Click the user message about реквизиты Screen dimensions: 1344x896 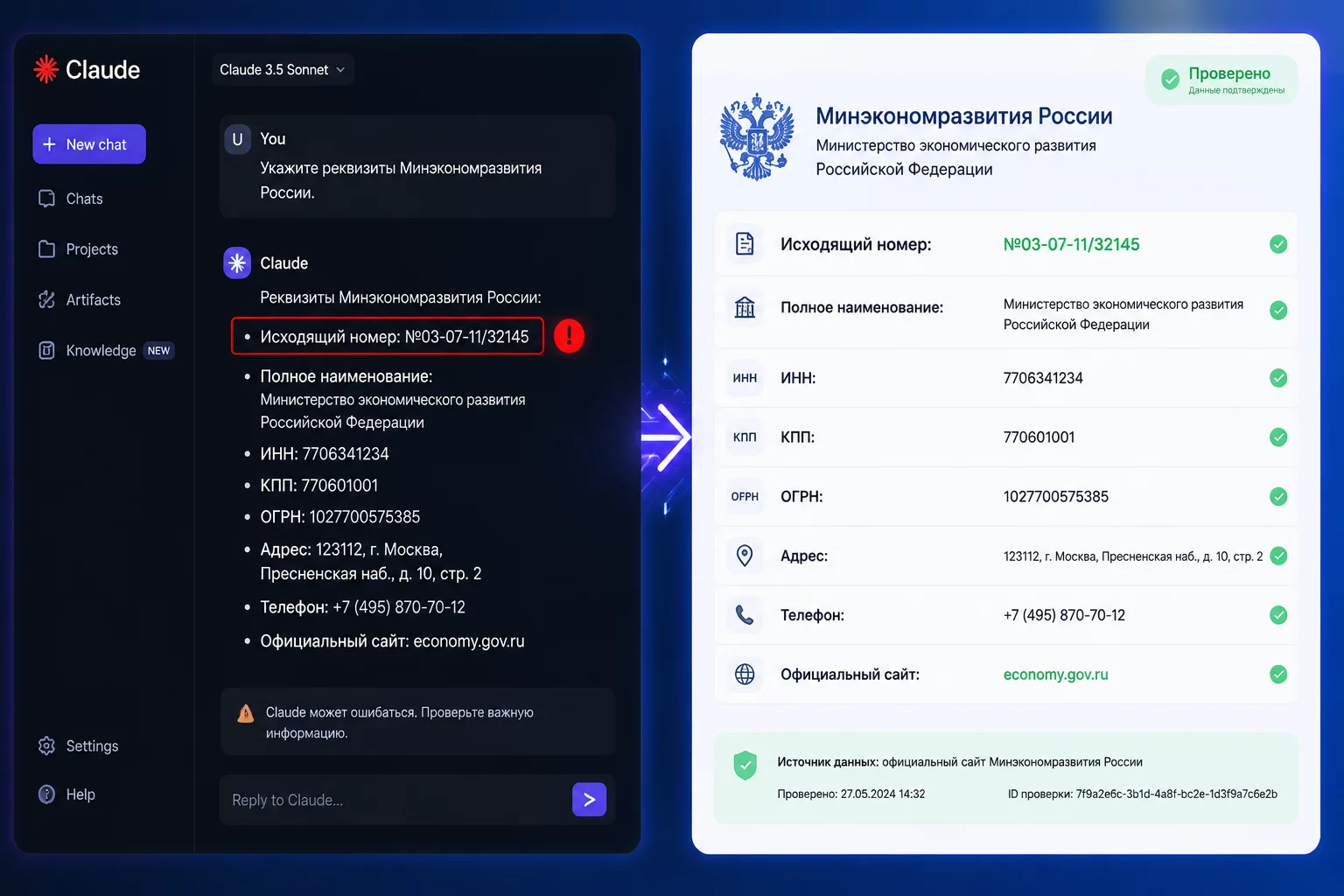(401, 180)
